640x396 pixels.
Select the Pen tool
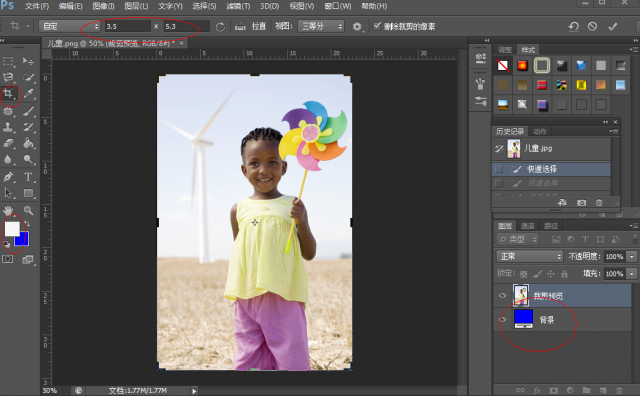point(8,176)
